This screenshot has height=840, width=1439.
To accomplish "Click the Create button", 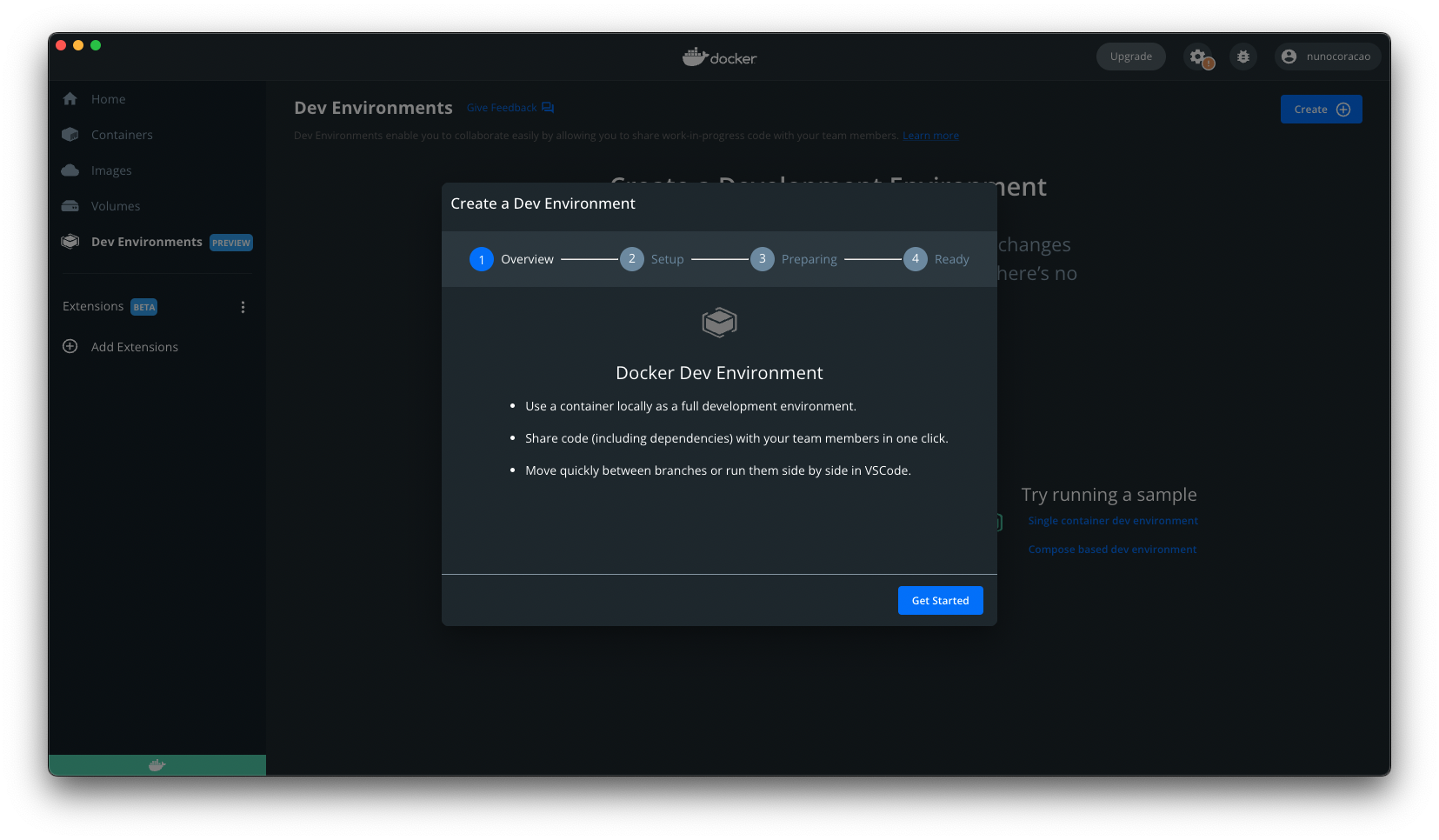I will click(x=1321, y=110).
